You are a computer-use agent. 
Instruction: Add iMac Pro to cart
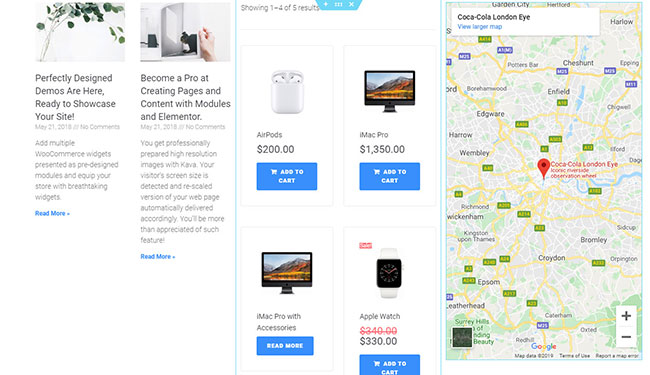click(390, 176)
